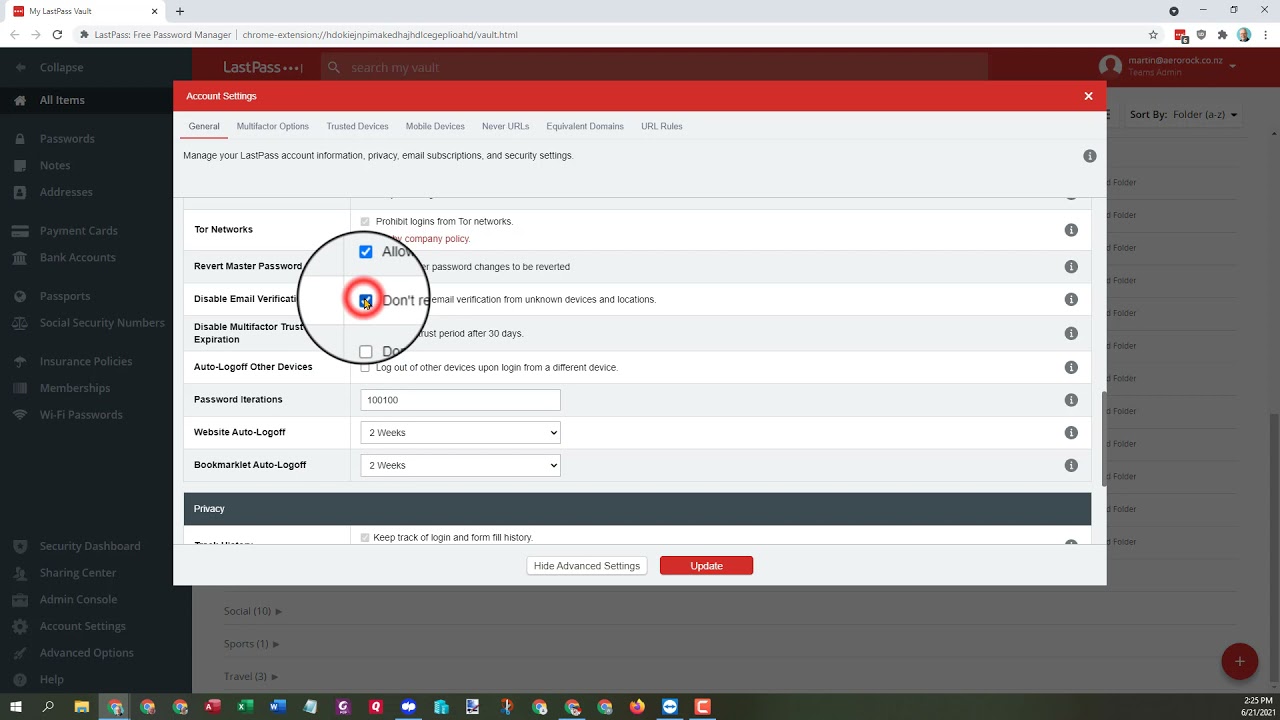Open Bookmarklet Auto-Logoff dropdown
This screenshot has height=720, width=1280.
pos(460,465)
